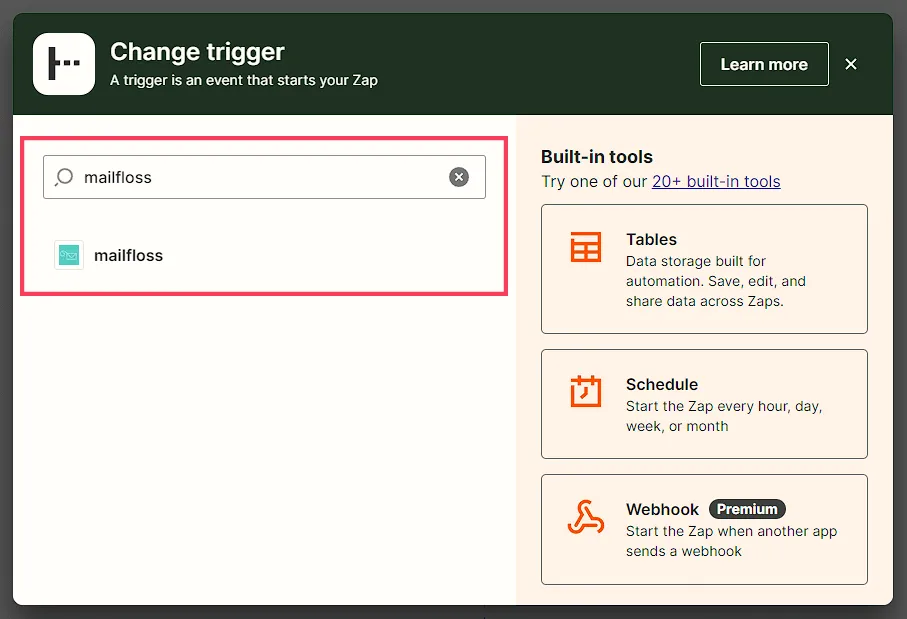Choose the Webhook tool title
This screenshot has width=907, height=619.
pyautogui.click(x=662, y=510)
